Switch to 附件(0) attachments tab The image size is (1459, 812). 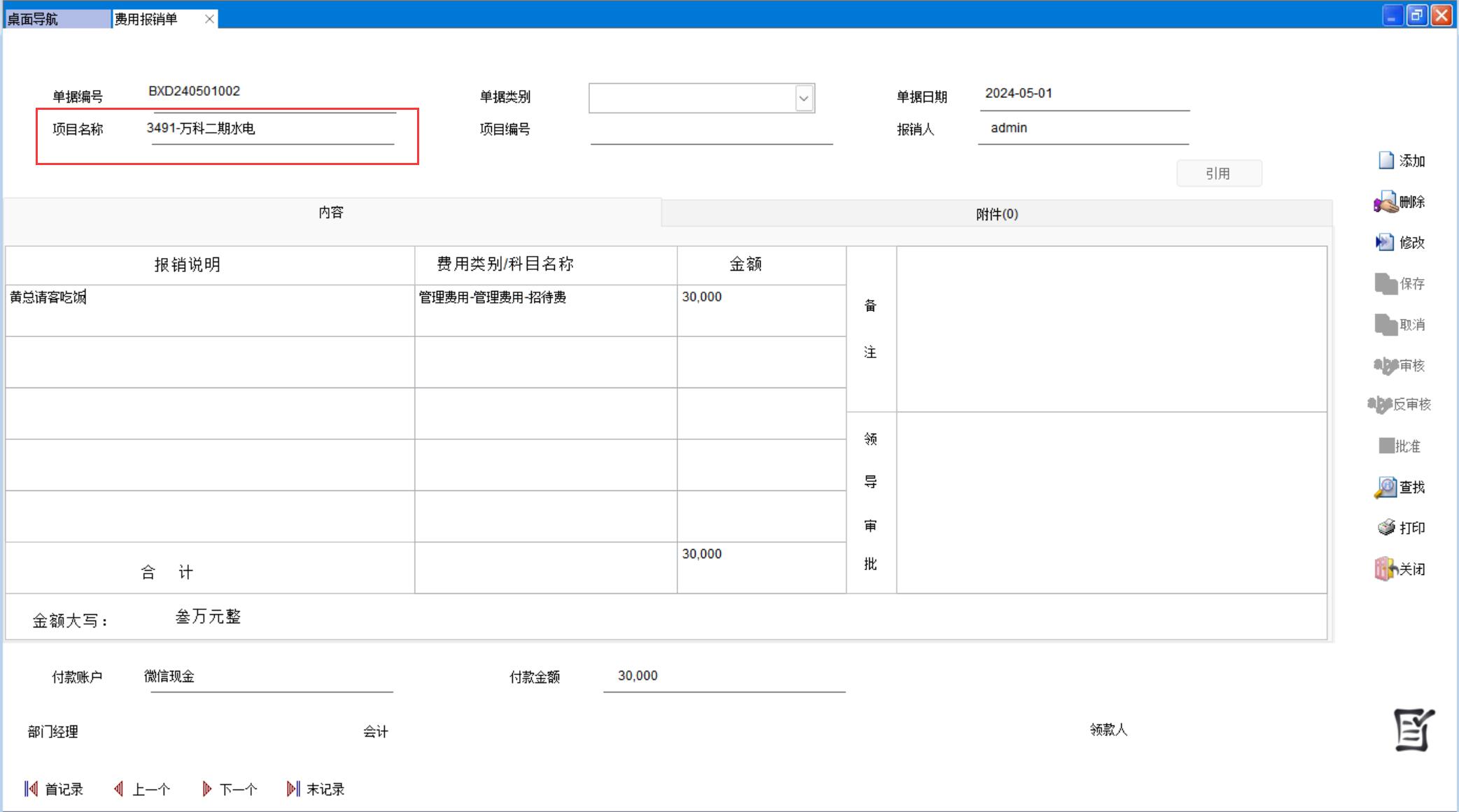[996, 214]
